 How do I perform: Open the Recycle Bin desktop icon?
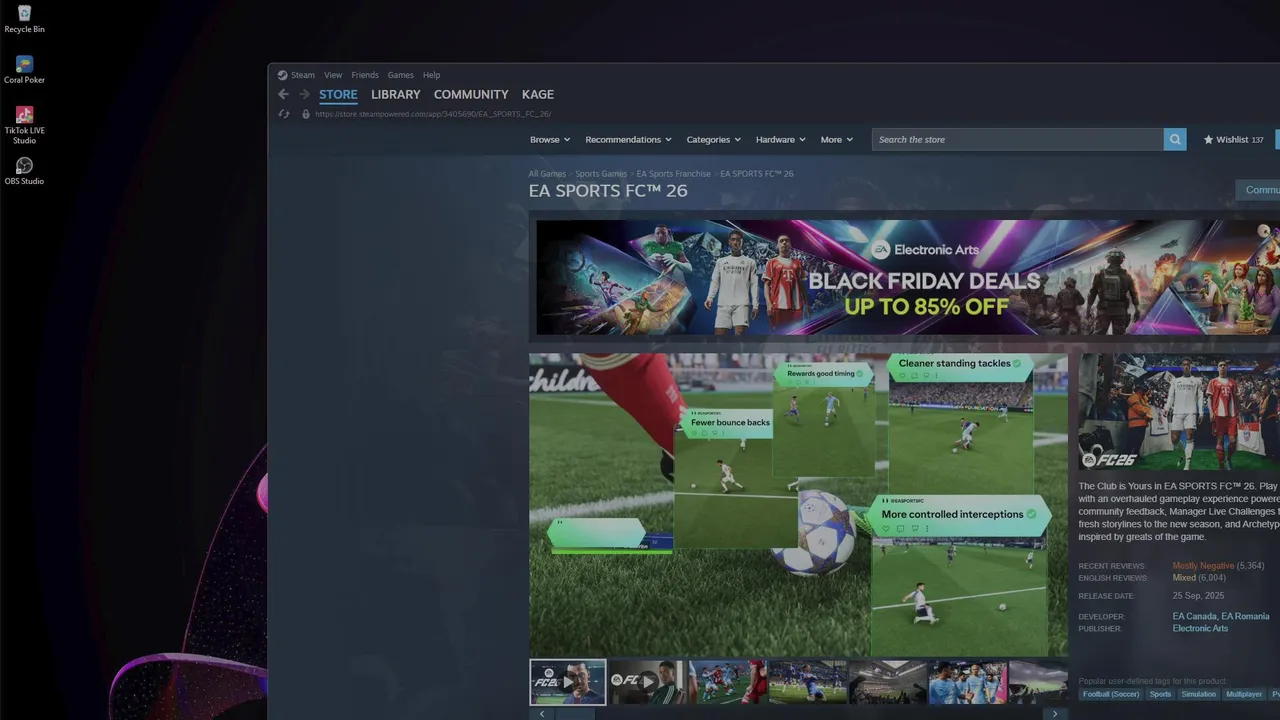(24, 19)
